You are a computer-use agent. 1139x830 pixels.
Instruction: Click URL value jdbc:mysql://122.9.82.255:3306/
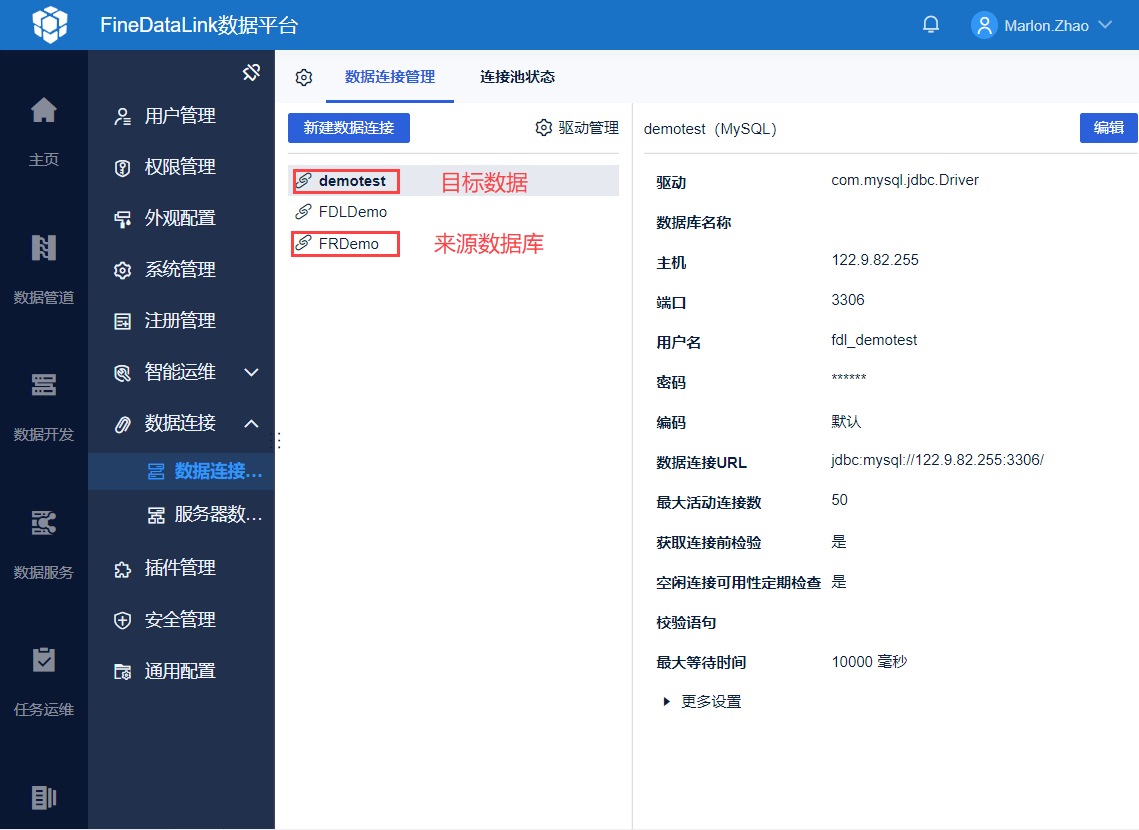tap(938, 460)
